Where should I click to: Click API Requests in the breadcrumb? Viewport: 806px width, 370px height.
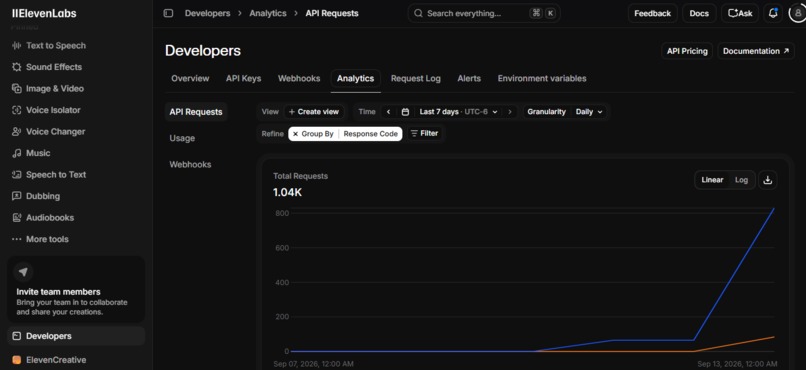click(332, 13)
